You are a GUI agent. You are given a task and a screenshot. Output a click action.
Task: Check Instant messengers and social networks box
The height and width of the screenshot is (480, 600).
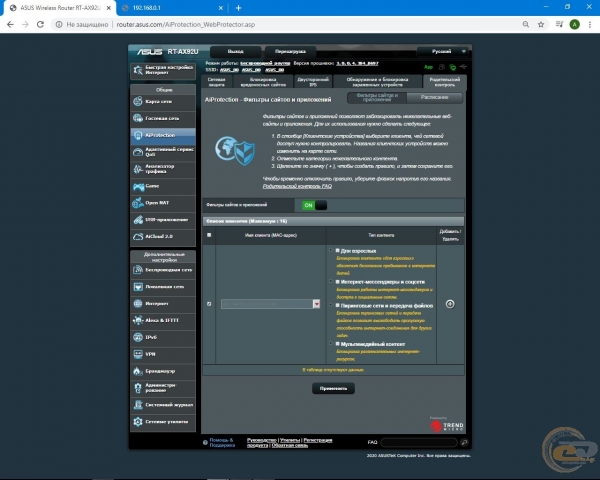(338, 282)
